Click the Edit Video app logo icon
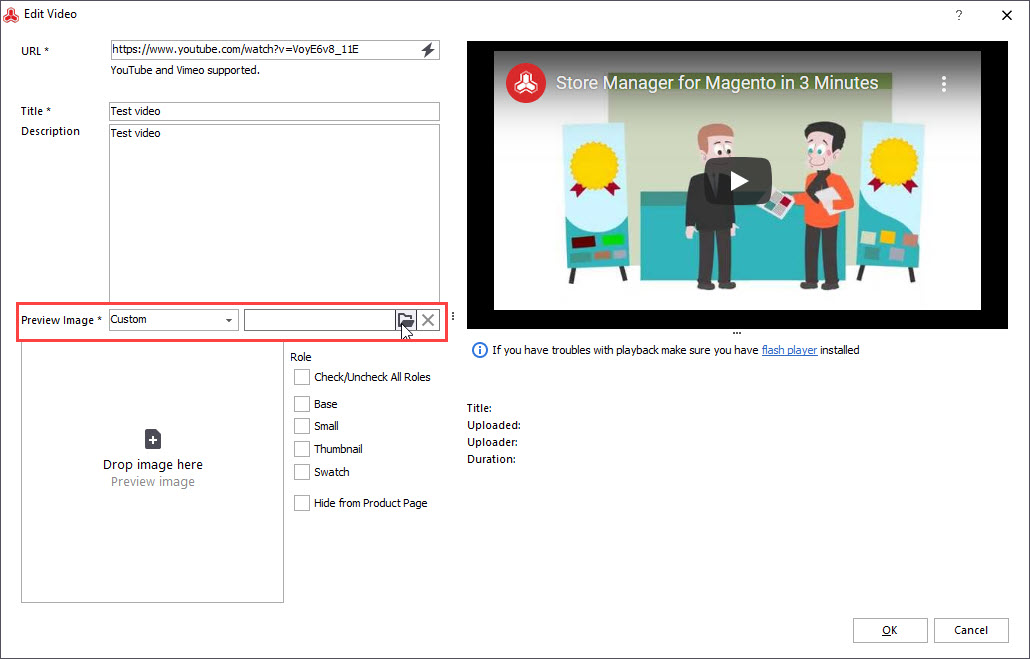The height and width of the screenshot is (659, 1030). (11, 14)
